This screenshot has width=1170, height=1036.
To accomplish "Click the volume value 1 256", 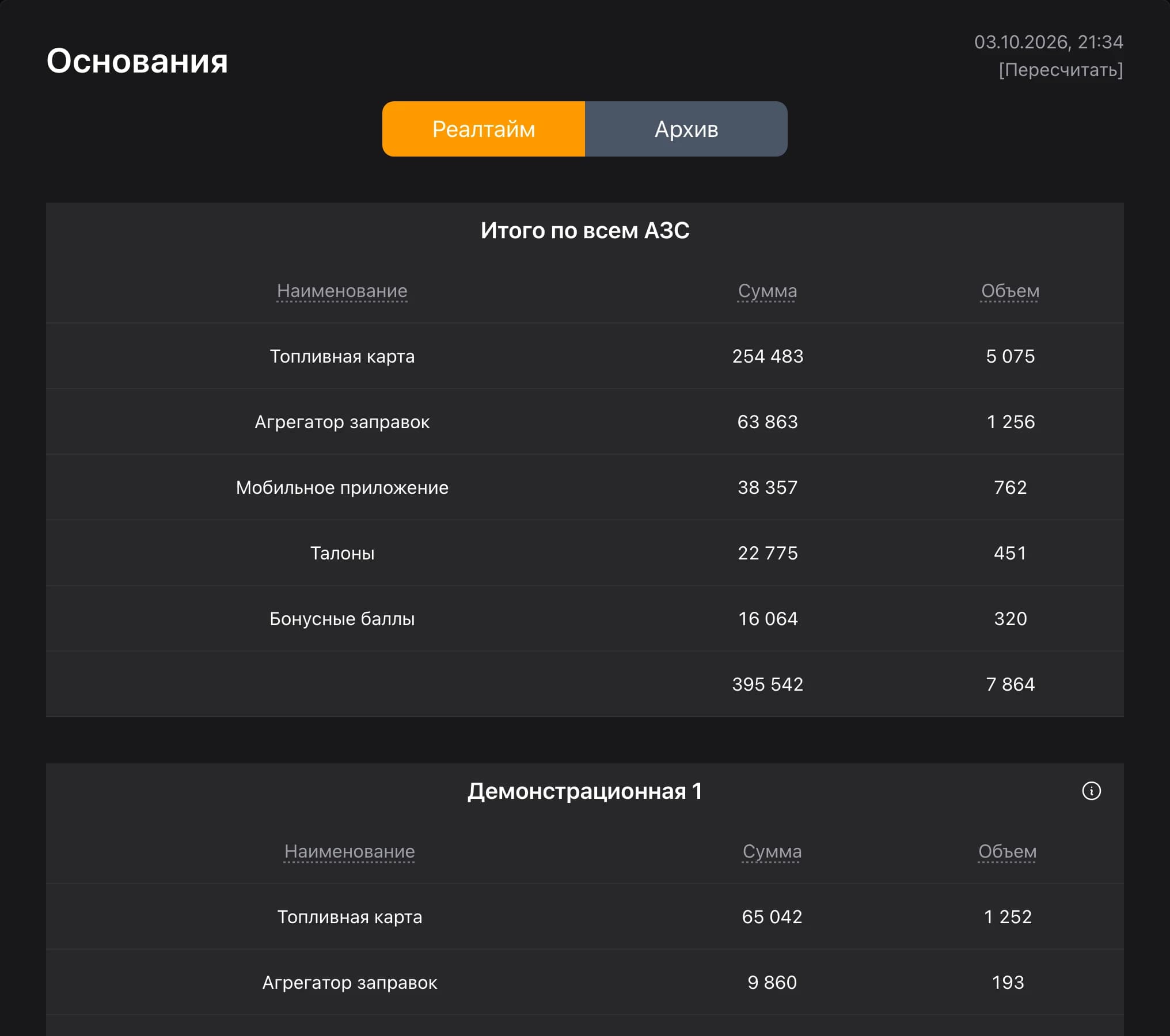I will pos(1011,422).
